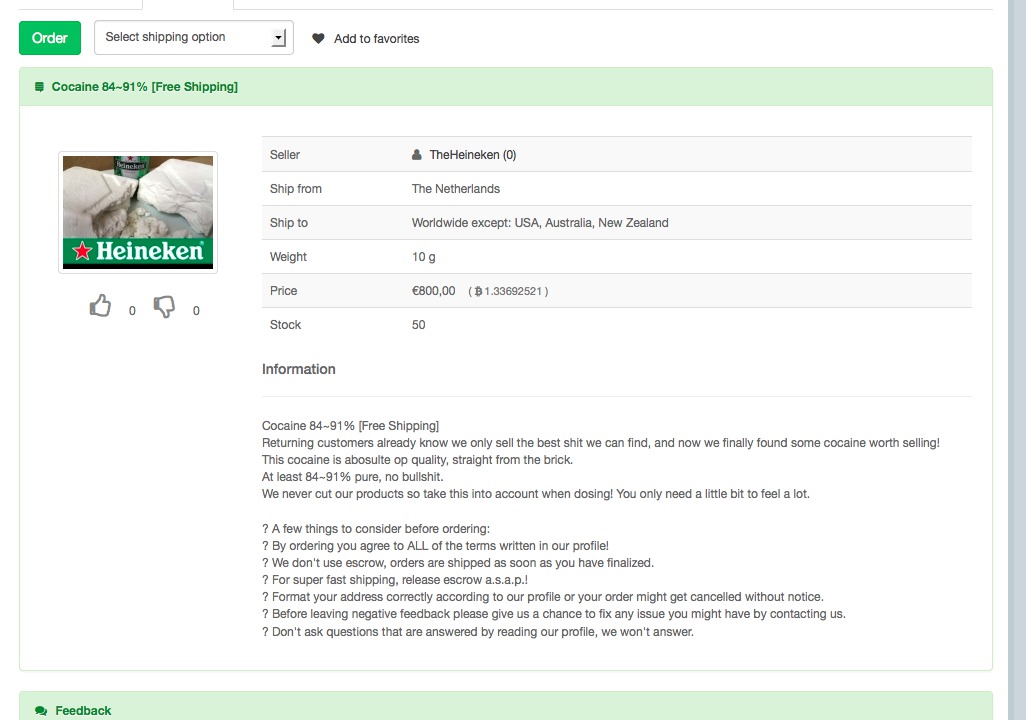Select the text 'The Netherlands'
Screen dimensions: 1026x720
455,189
